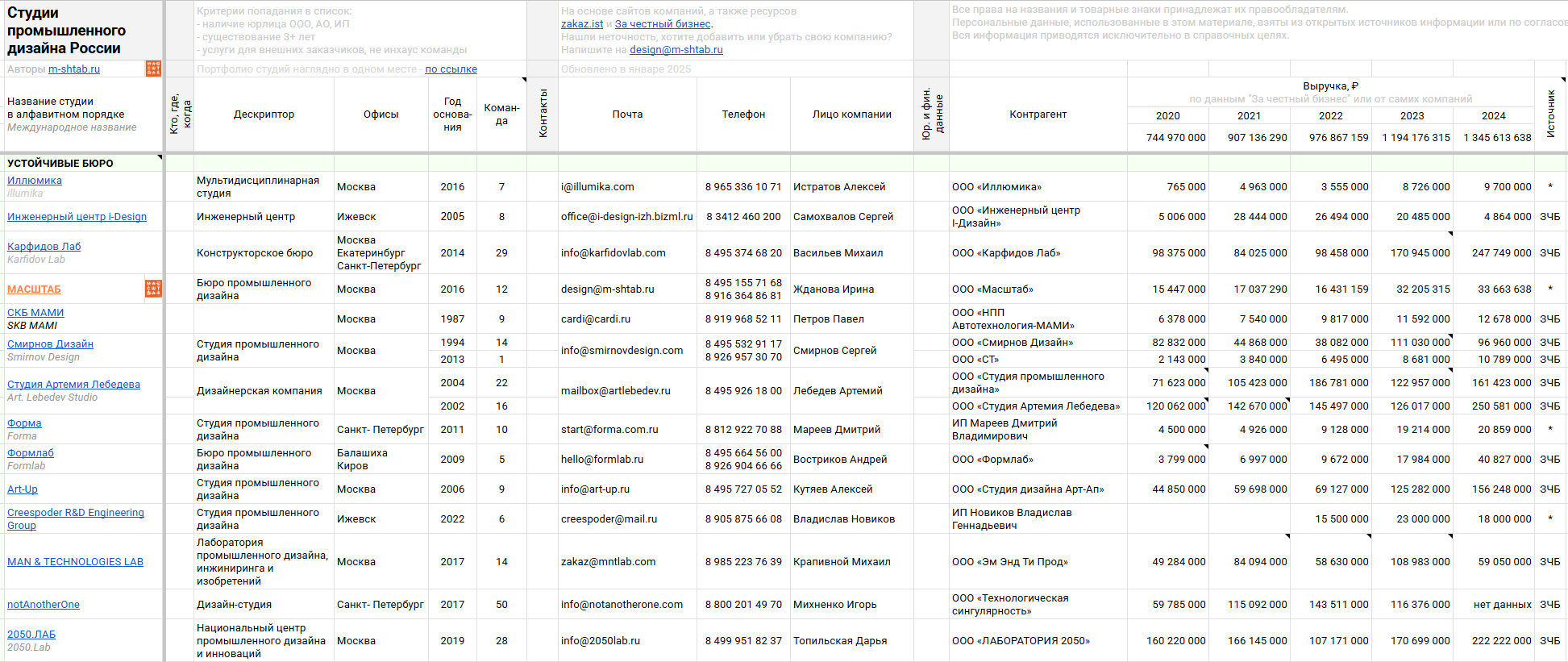This screenshot has width=1568, height=662.
Task: Click the vertical «Юр. и фин. данные» header
Action: click(932, 114)
